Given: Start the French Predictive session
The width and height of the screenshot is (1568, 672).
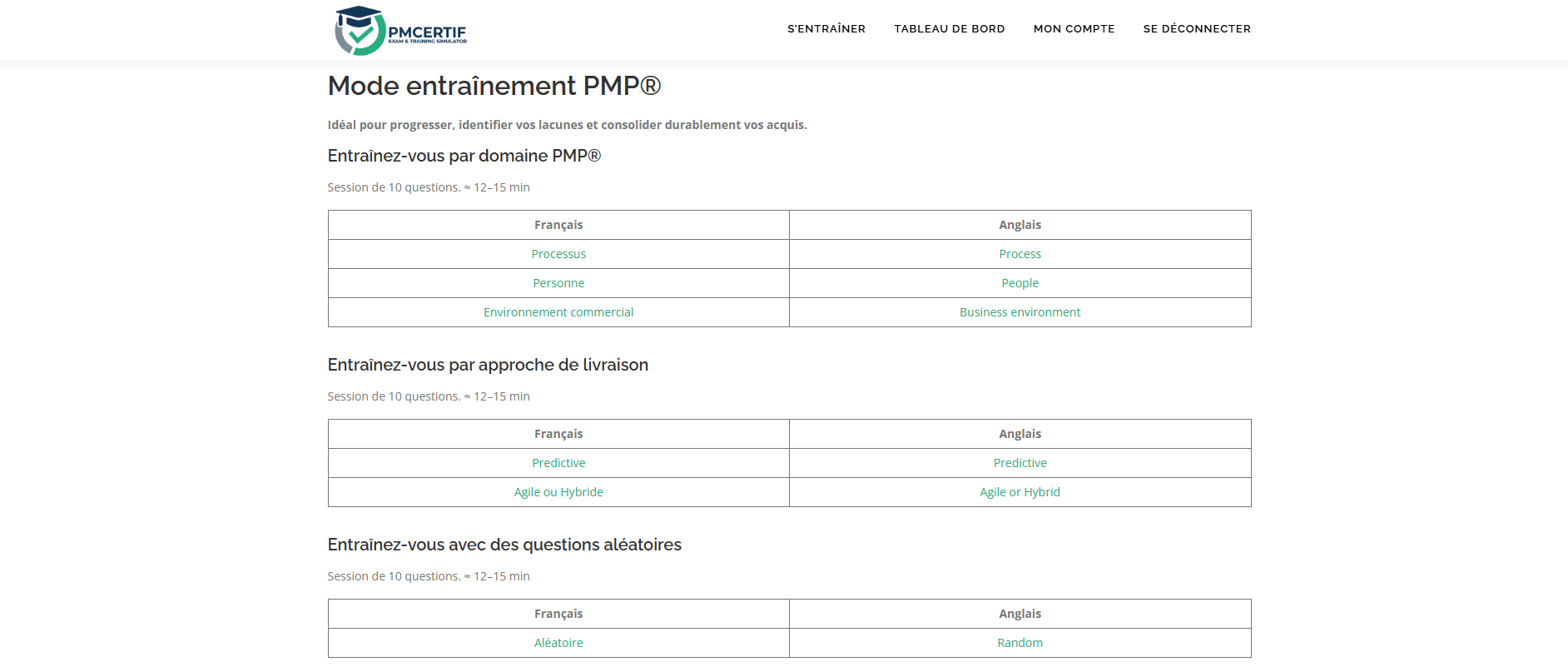Looking at the screenshot, I should (x=558, y=463).
